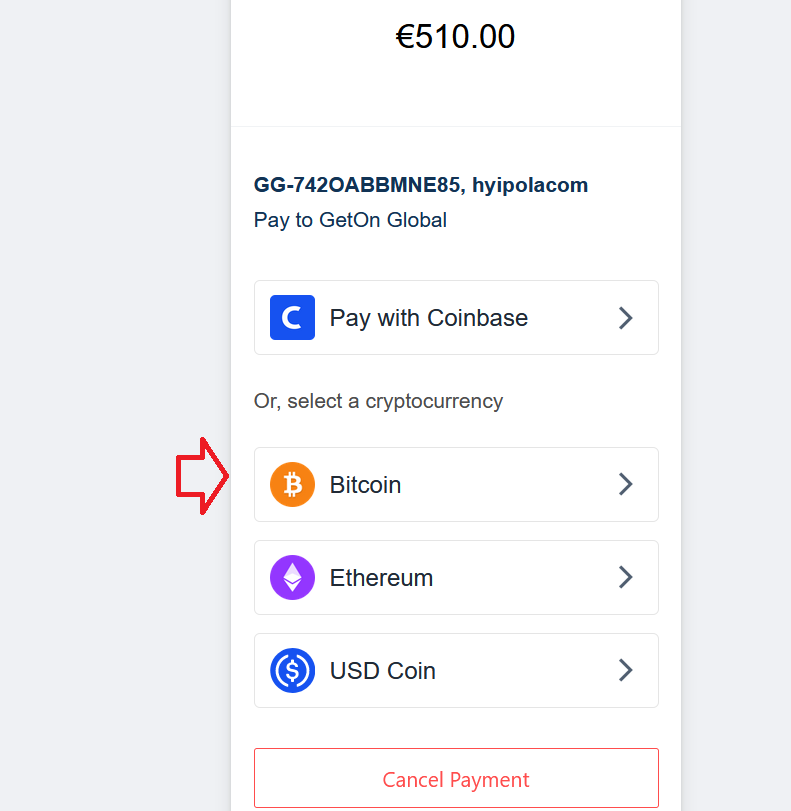Select the USD Coin label
The height and width of the screenshot is (811, 791).
383,671
